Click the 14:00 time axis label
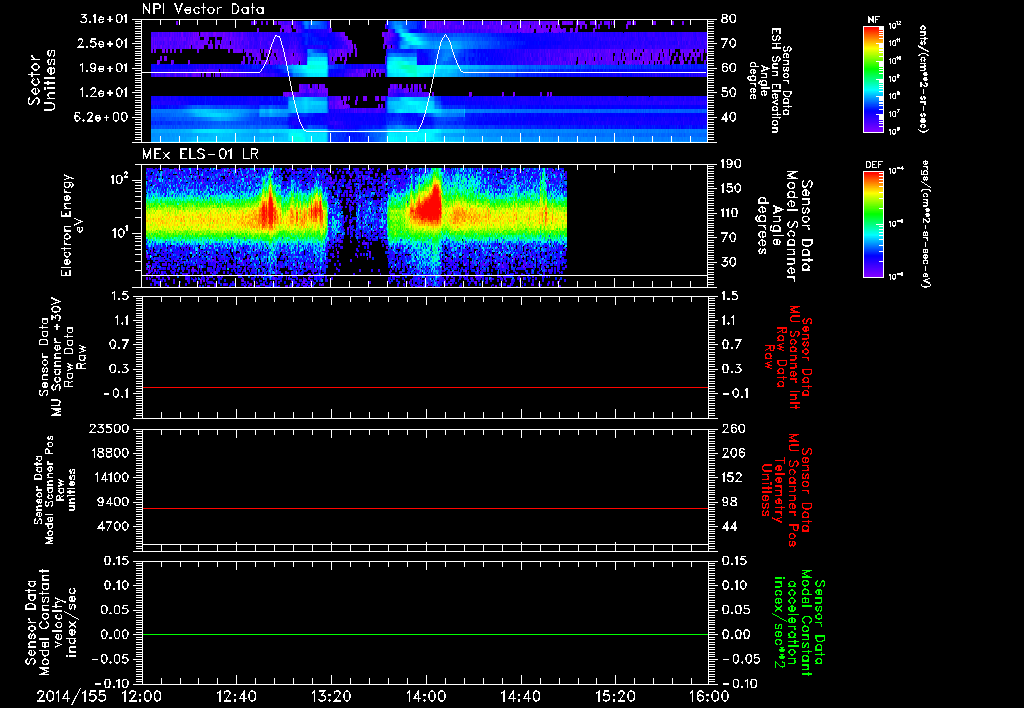1024x708 pixels. [x=426, y=696]
